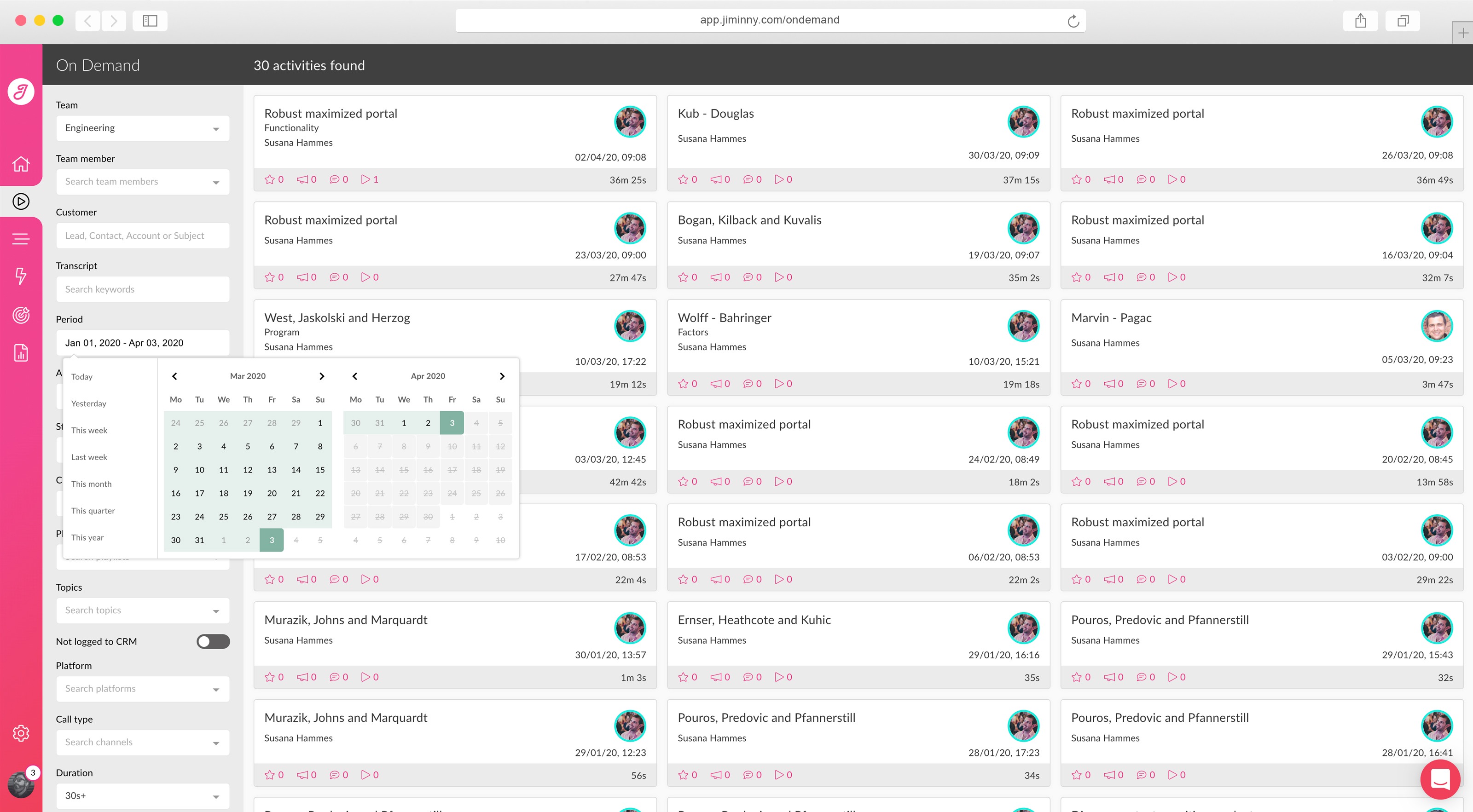Screen dimensions: 1473x812
Task: Choose Last week preset period
Action: click(89, 457)
